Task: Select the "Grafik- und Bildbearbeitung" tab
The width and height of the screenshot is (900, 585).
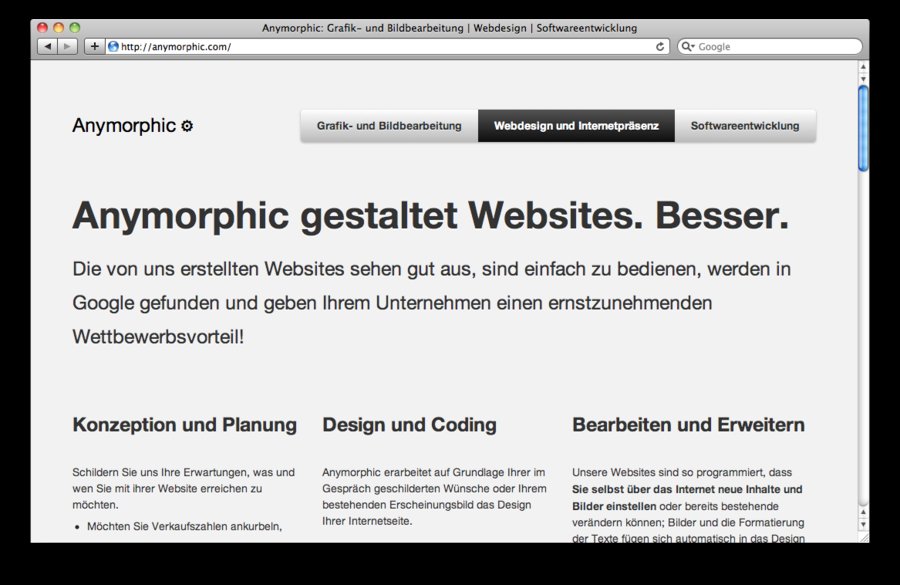Action: click(388, 126)
